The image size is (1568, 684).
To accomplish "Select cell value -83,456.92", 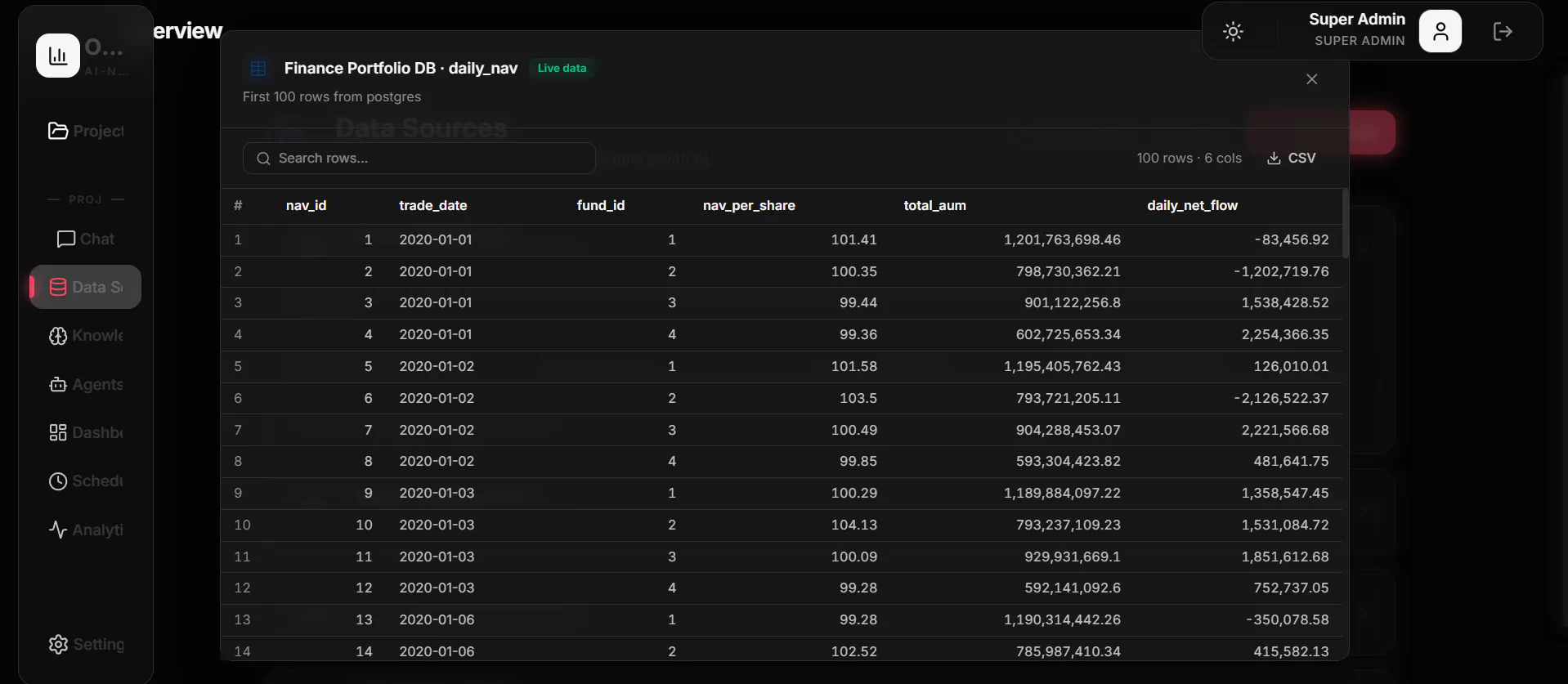I will point(1292,240).
